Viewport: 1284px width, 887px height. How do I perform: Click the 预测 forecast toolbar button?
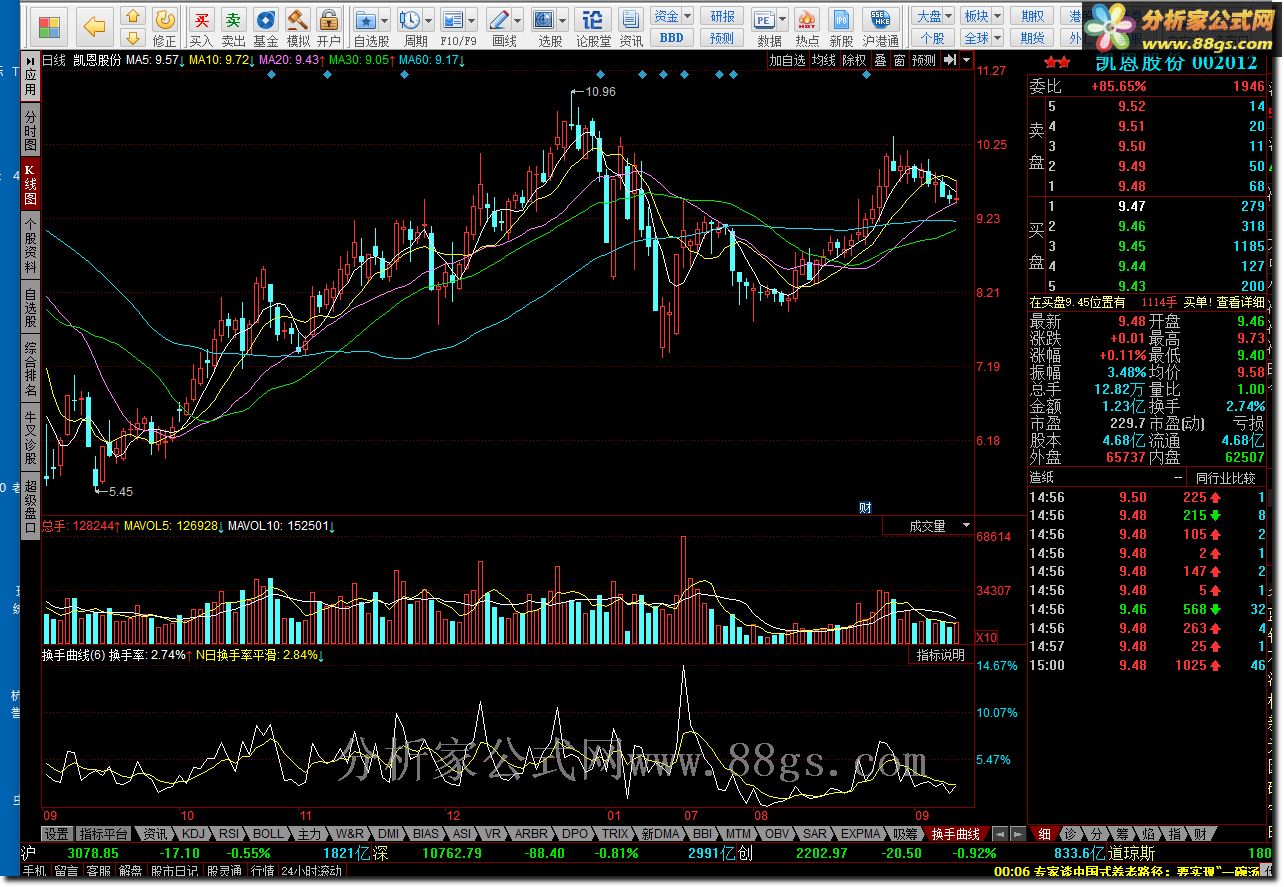coord(722,38)
